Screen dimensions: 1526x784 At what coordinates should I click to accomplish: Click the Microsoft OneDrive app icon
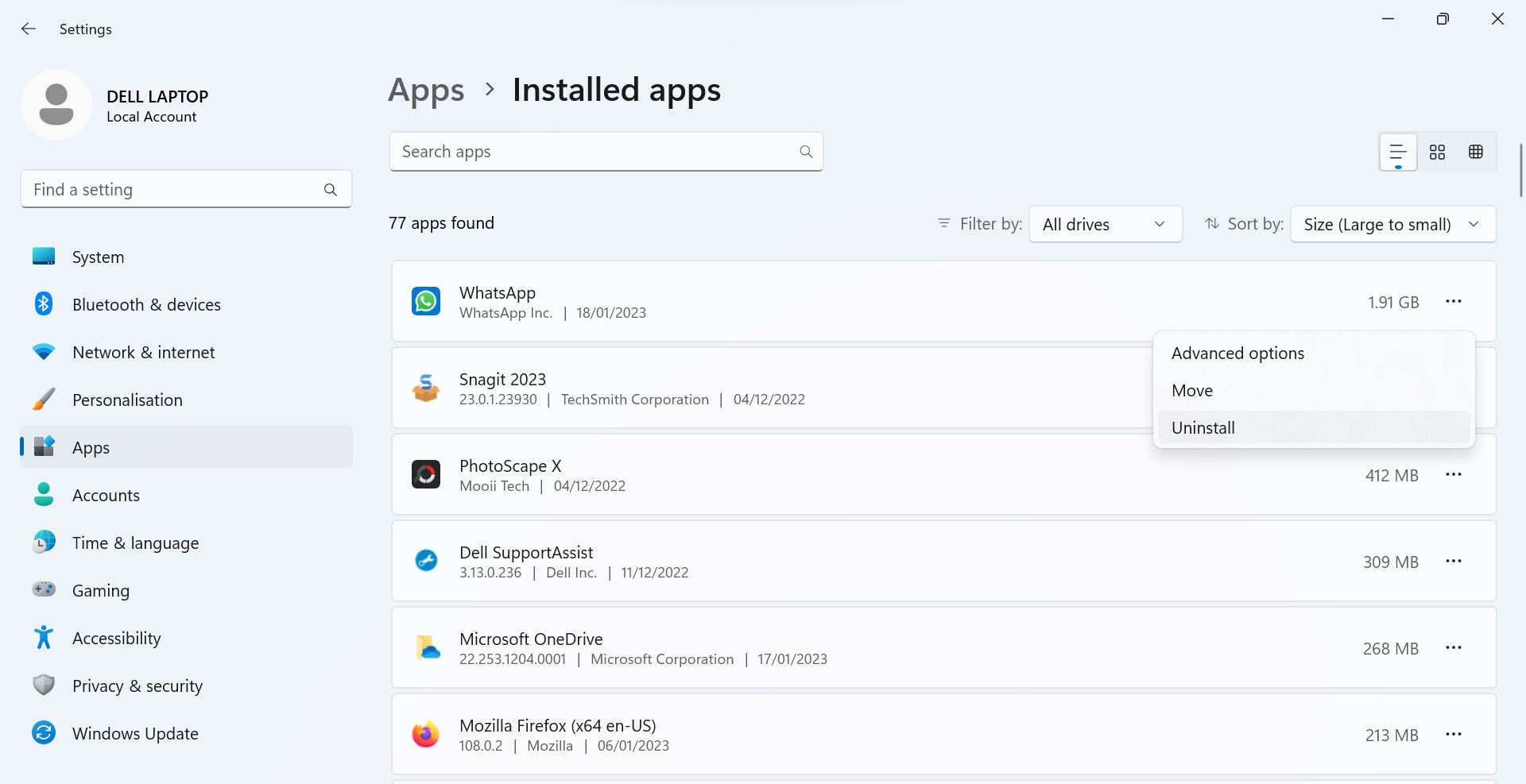pos(428,648)
